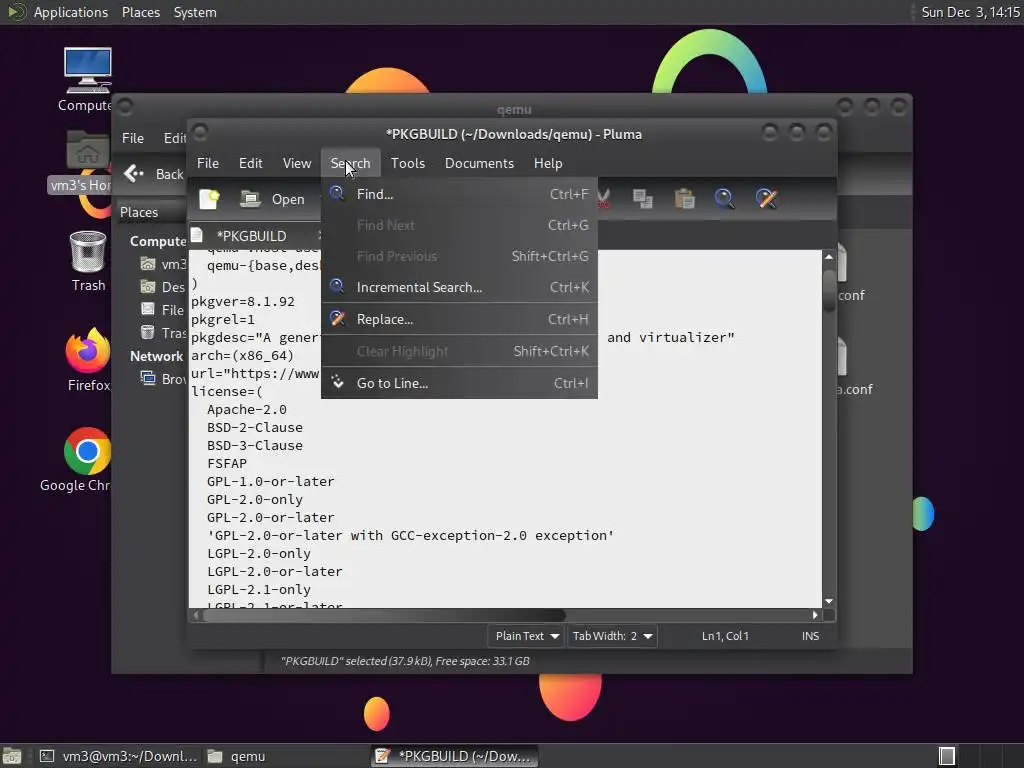Click the show desktop icon in bottom panel
Image resolution: width=1024 pixels, height=768 pixels.
coord(11,756)
